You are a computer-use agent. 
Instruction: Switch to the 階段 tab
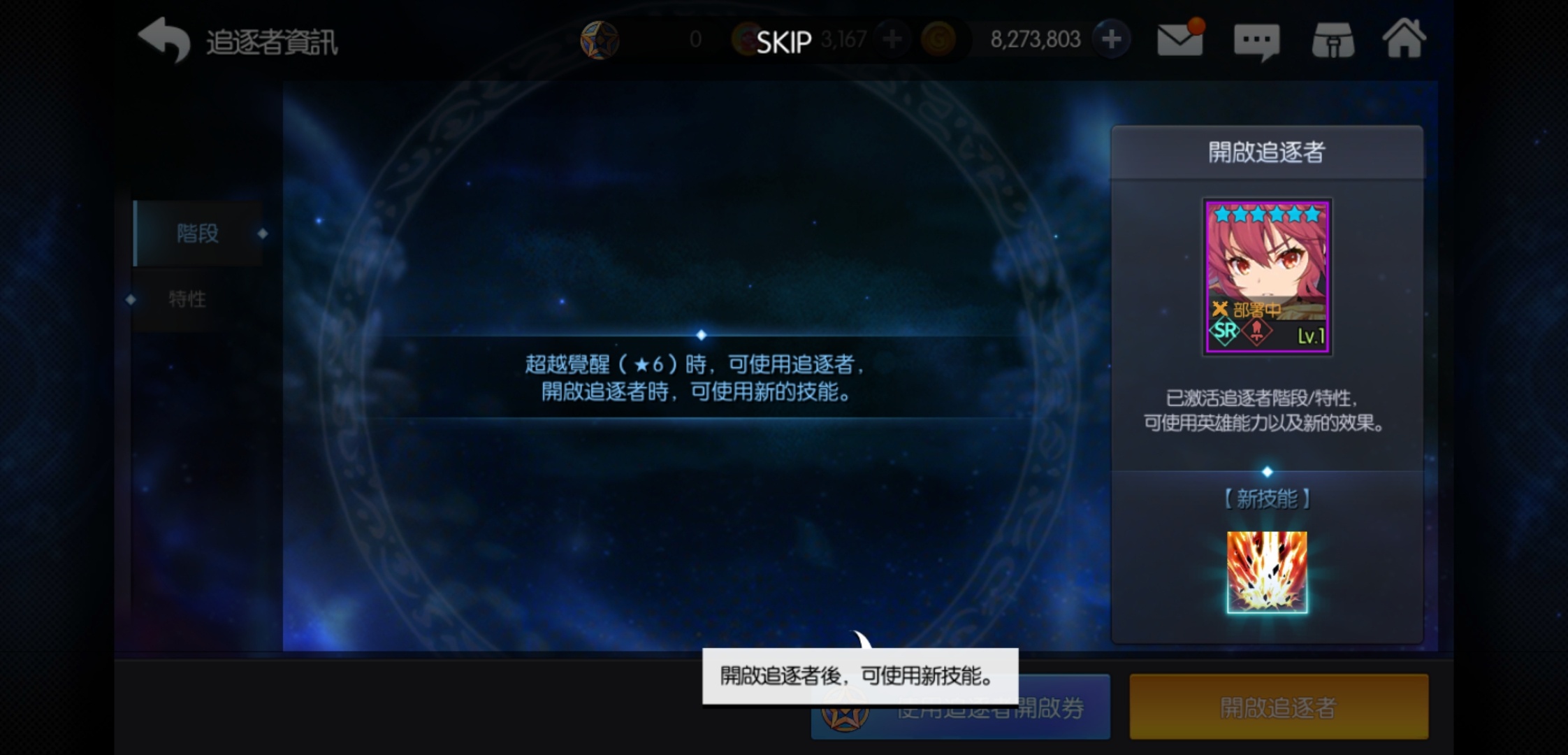198,233
